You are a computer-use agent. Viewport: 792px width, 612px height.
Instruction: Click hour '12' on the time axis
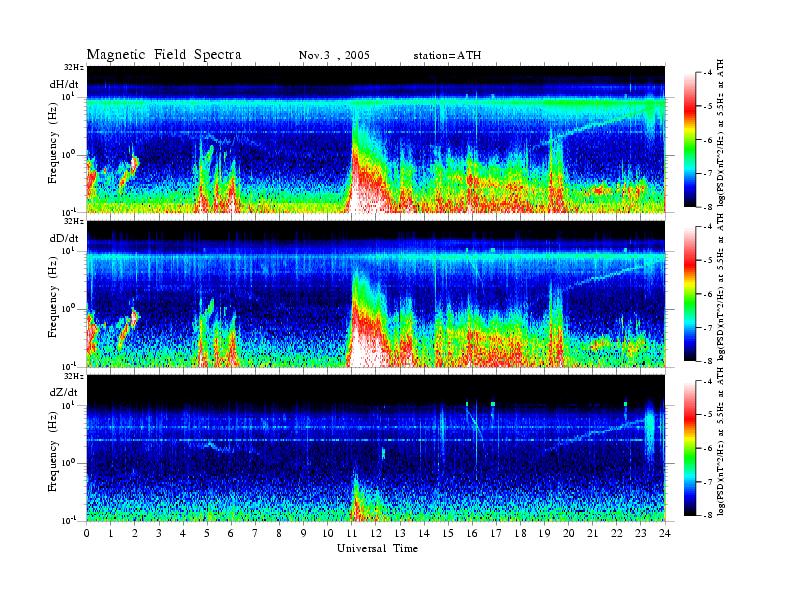click(x=376, y=534)
